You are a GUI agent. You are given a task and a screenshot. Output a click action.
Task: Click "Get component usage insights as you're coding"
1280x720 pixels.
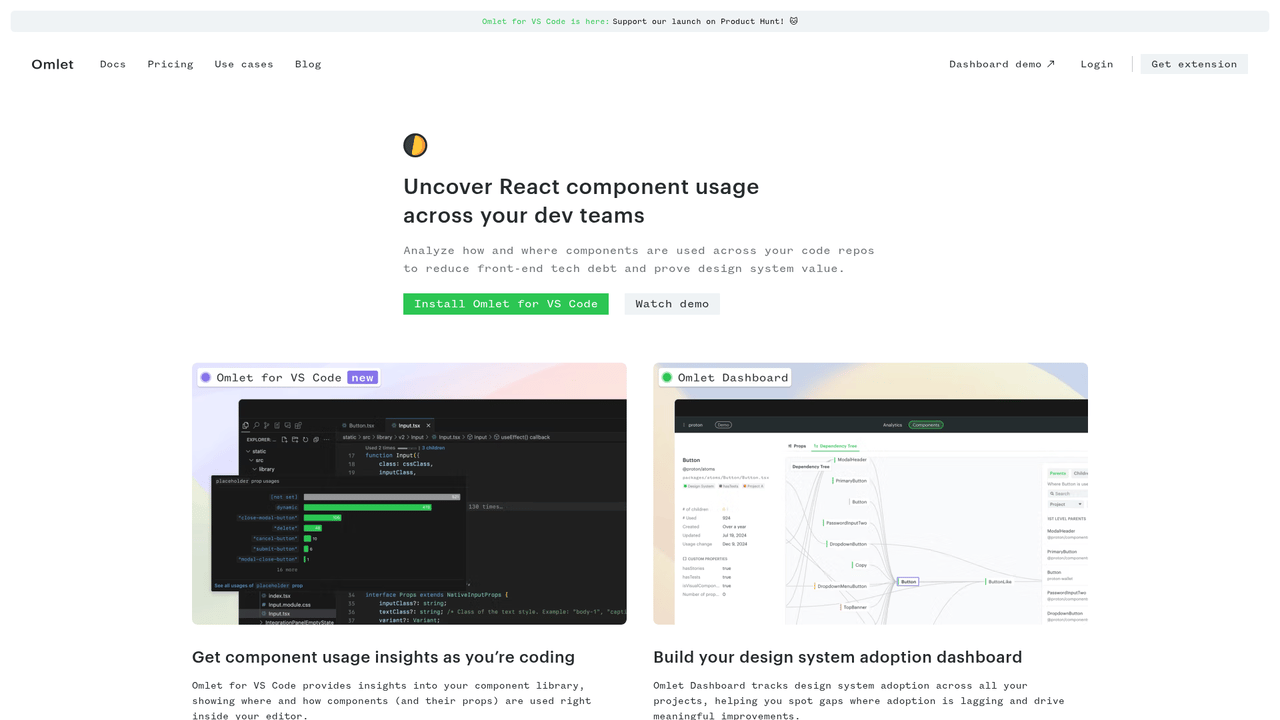pos(383,657)
